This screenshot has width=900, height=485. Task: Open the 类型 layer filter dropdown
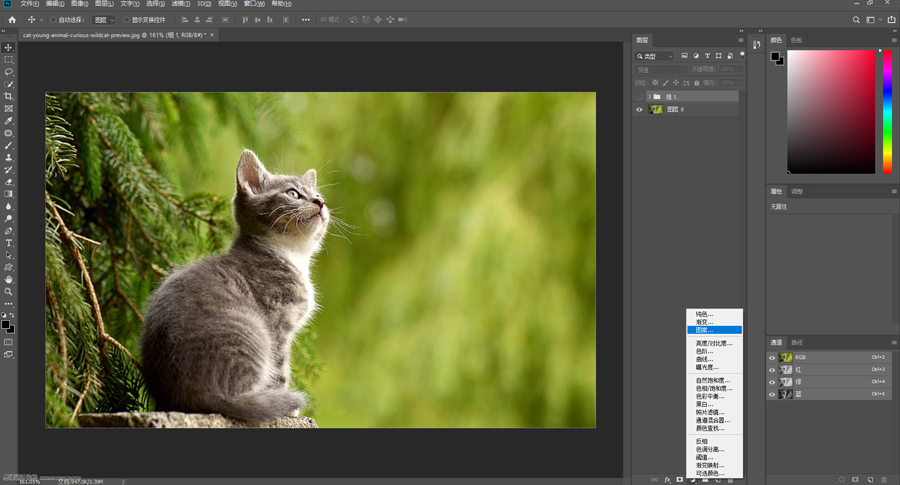click(656, 56)
